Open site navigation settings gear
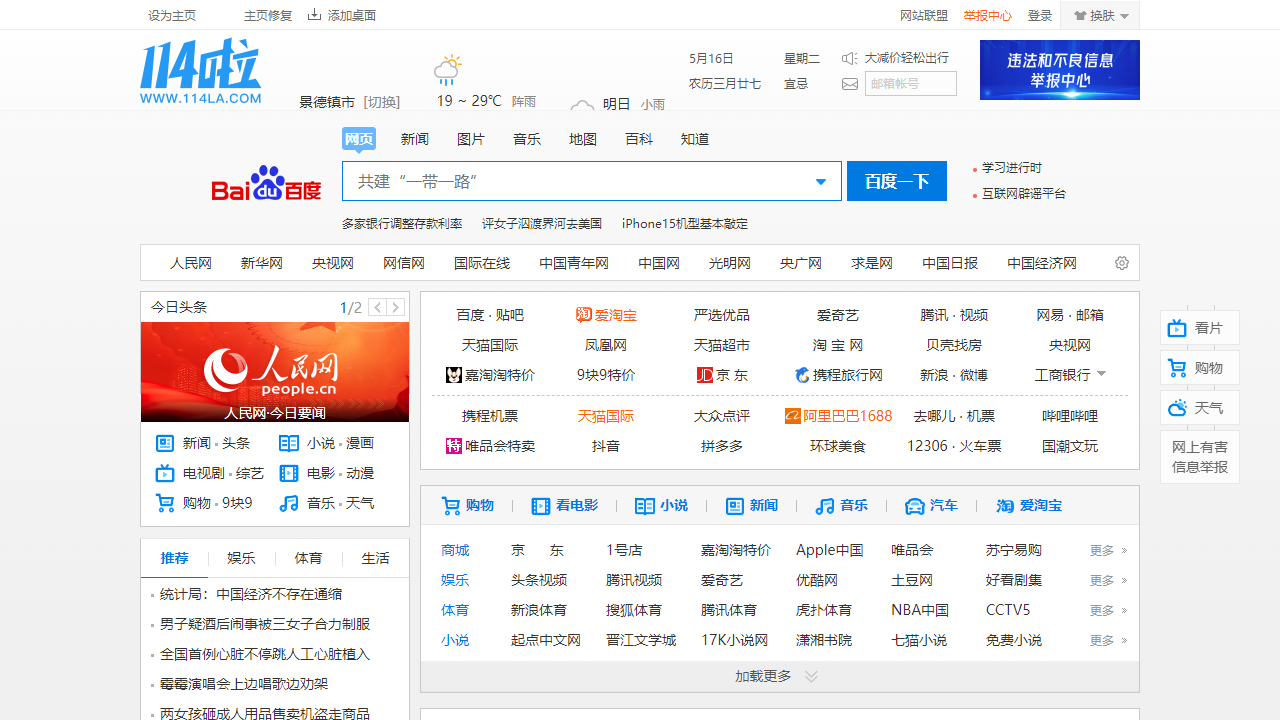Screen dimensions: 1280x720 [1122, 263]
